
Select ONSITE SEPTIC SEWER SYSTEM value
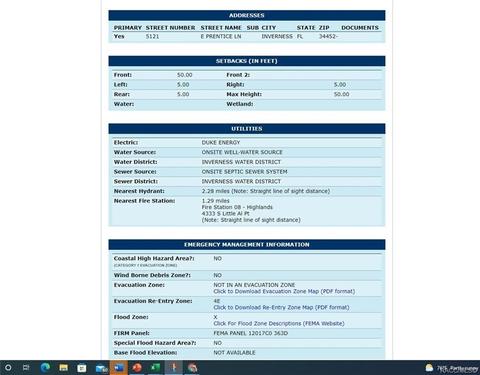tap(244, 172)
